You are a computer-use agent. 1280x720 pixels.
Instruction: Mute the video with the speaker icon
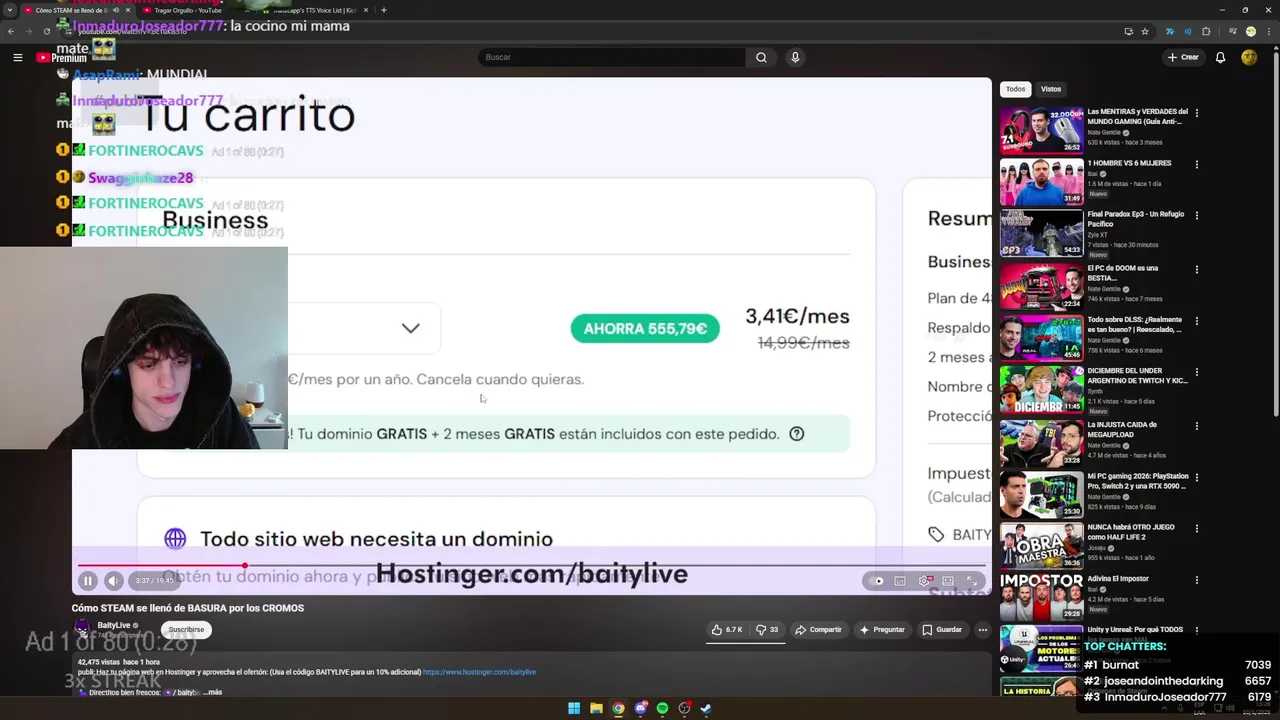(113, 580)
